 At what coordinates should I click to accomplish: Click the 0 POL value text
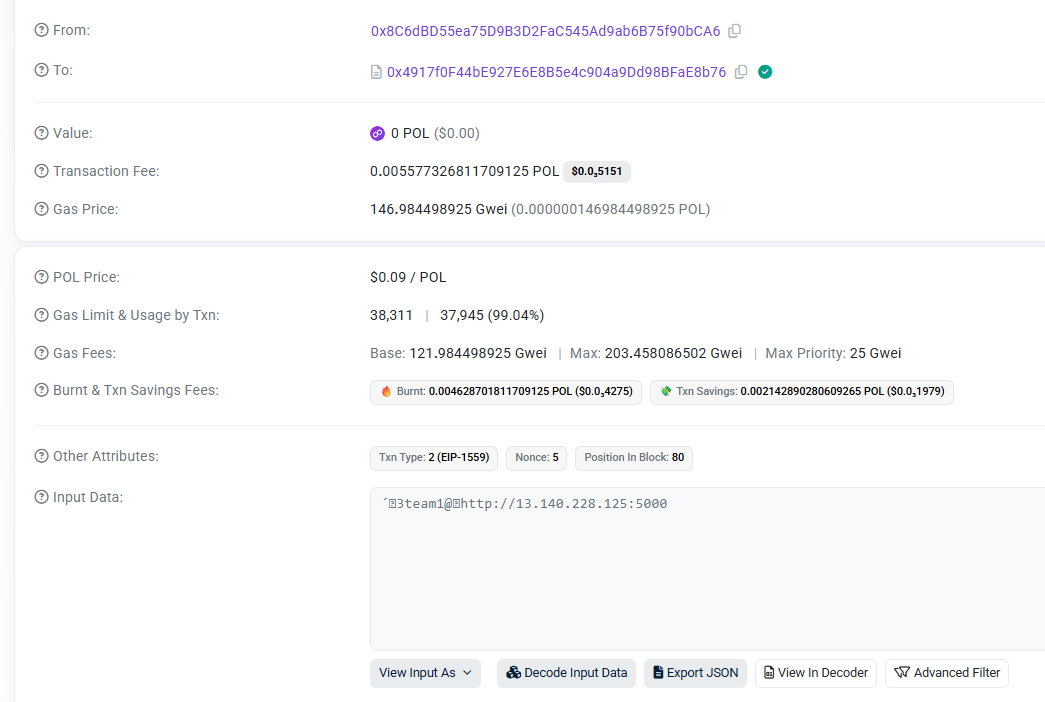[x=410, y=133]
